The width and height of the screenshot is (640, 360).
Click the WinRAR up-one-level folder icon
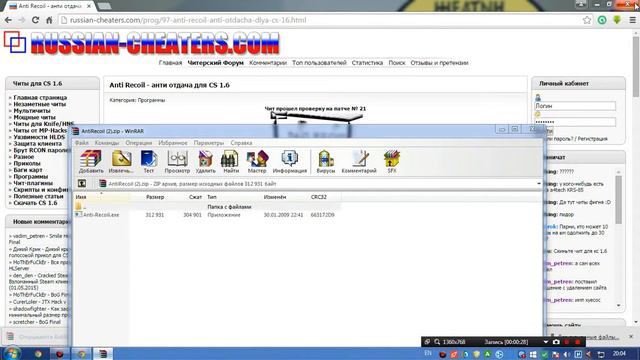point(82,184)
